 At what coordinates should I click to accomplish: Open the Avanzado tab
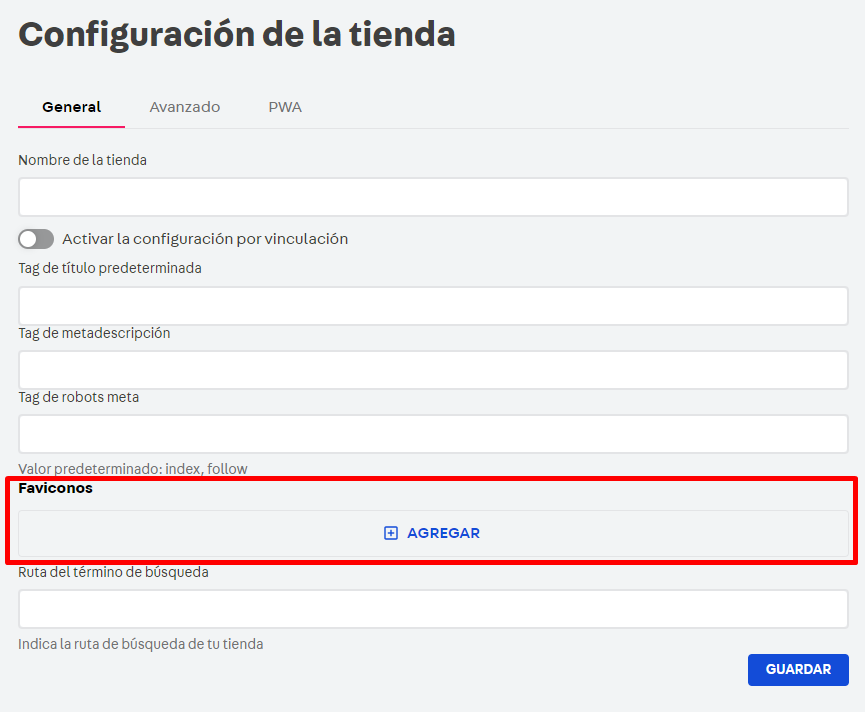point(184,106)
